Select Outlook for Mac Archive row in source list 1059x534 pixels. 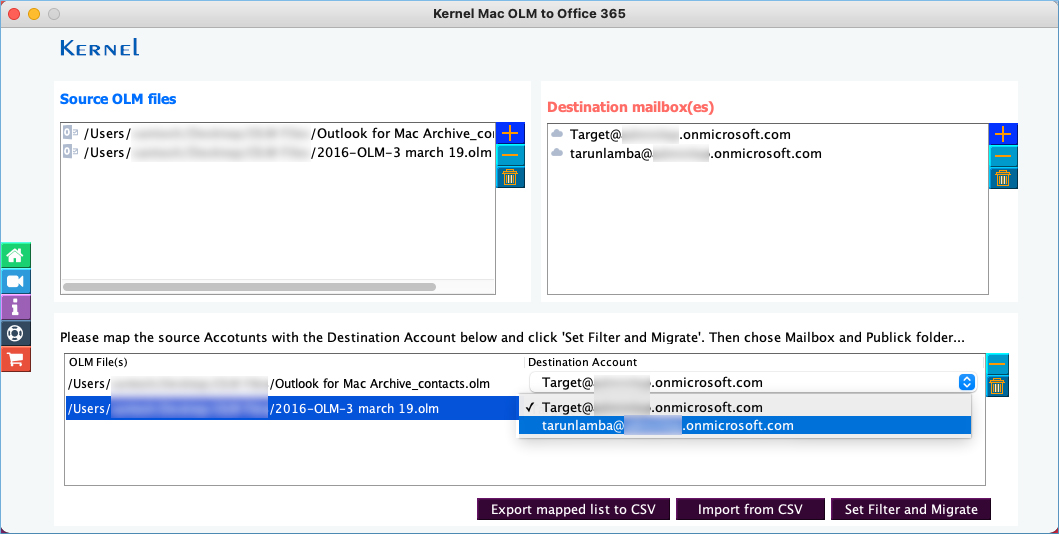click(x=278, y=133)
